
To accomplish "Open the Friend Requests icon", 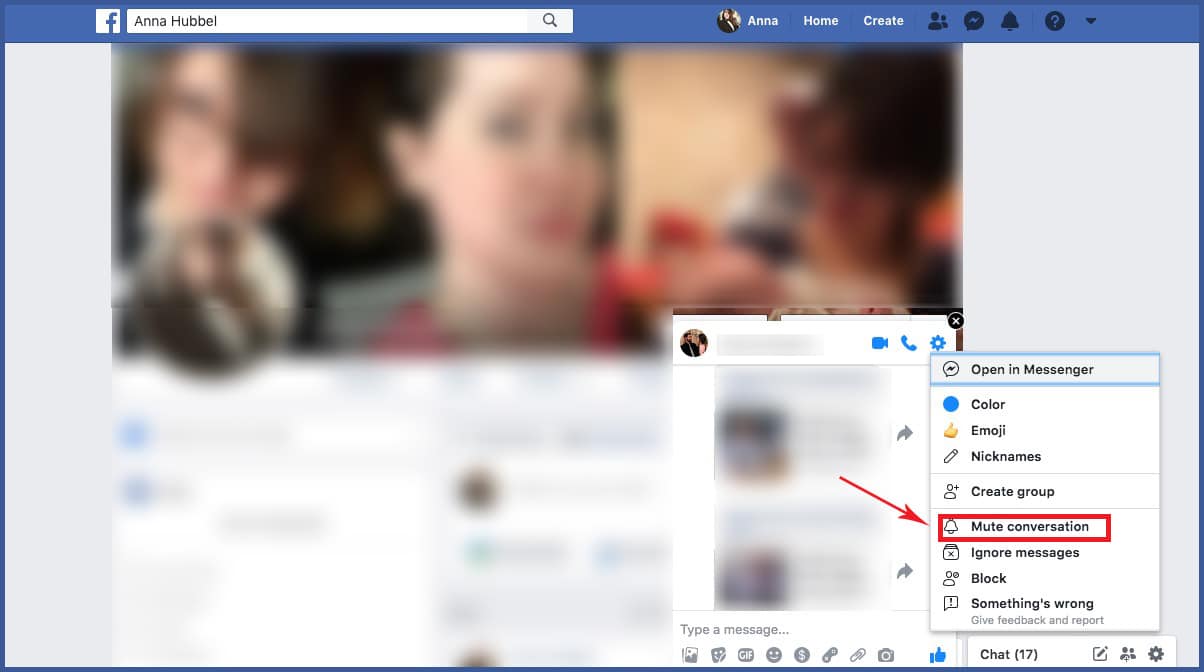I will 938,20.
